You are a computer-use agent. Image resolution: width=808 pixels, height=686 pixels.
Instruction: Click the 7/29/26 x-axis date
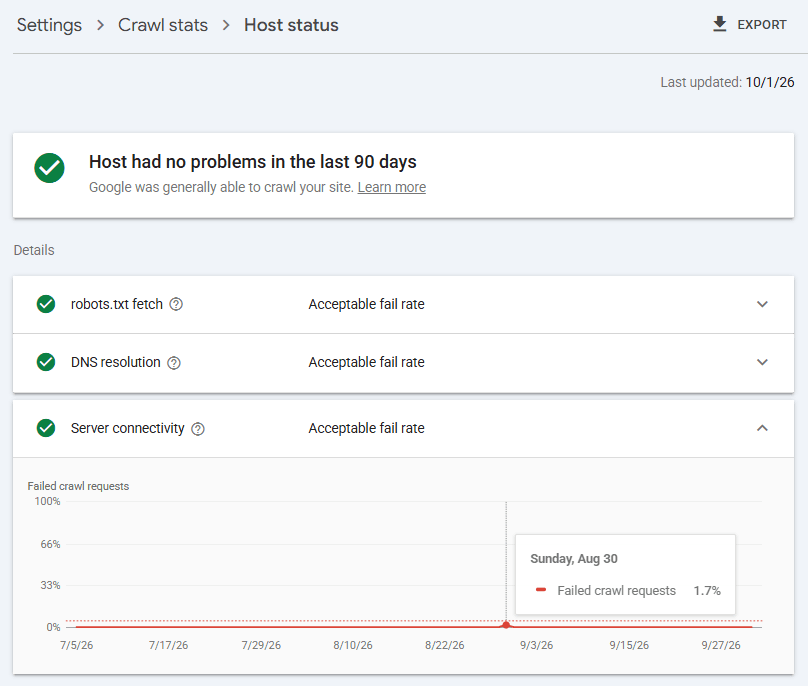pyautogui.click(x=261, y=645)
